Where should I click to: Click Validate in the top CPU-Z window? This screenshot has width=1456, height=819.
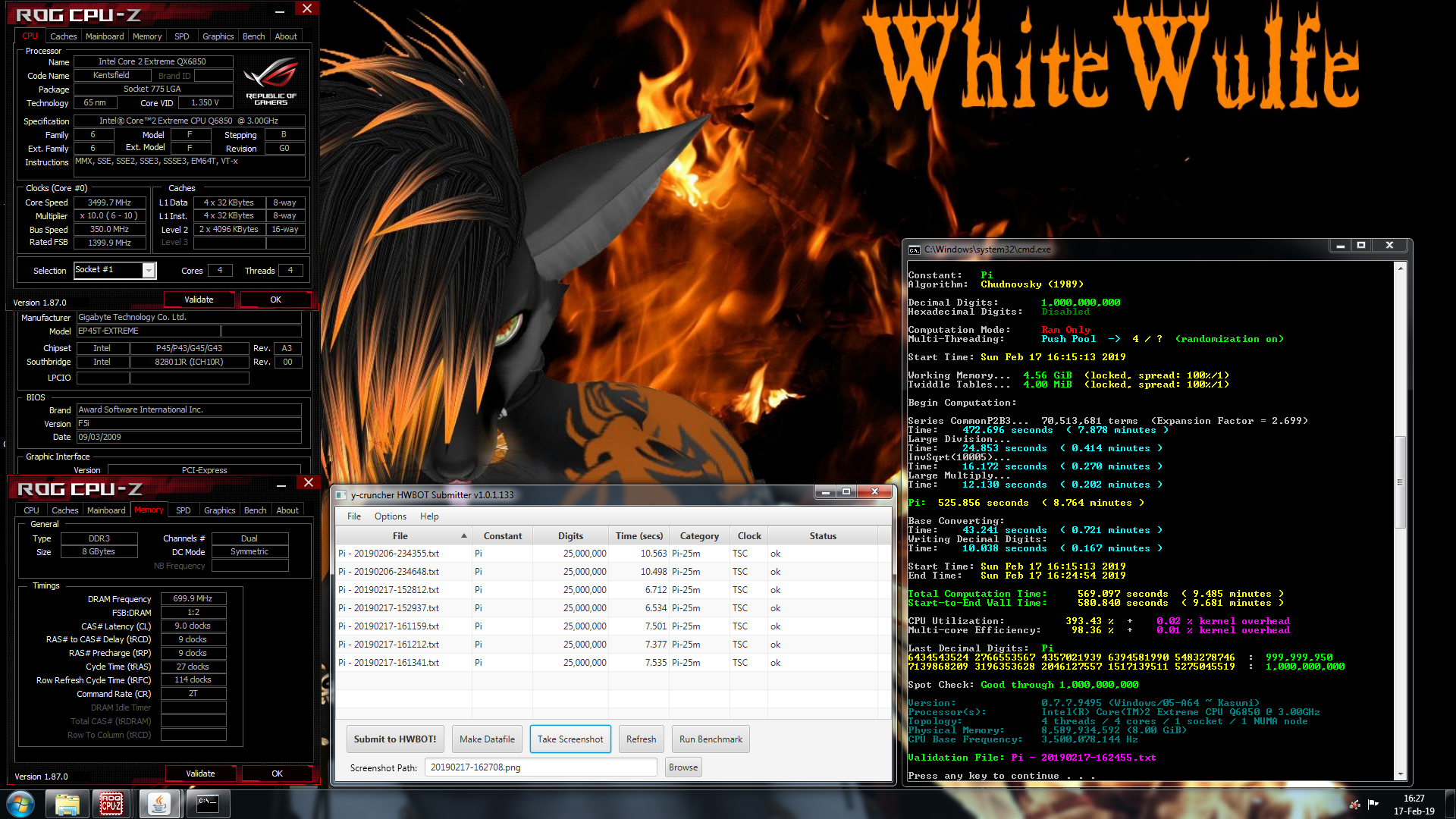(x=199, y=300)
